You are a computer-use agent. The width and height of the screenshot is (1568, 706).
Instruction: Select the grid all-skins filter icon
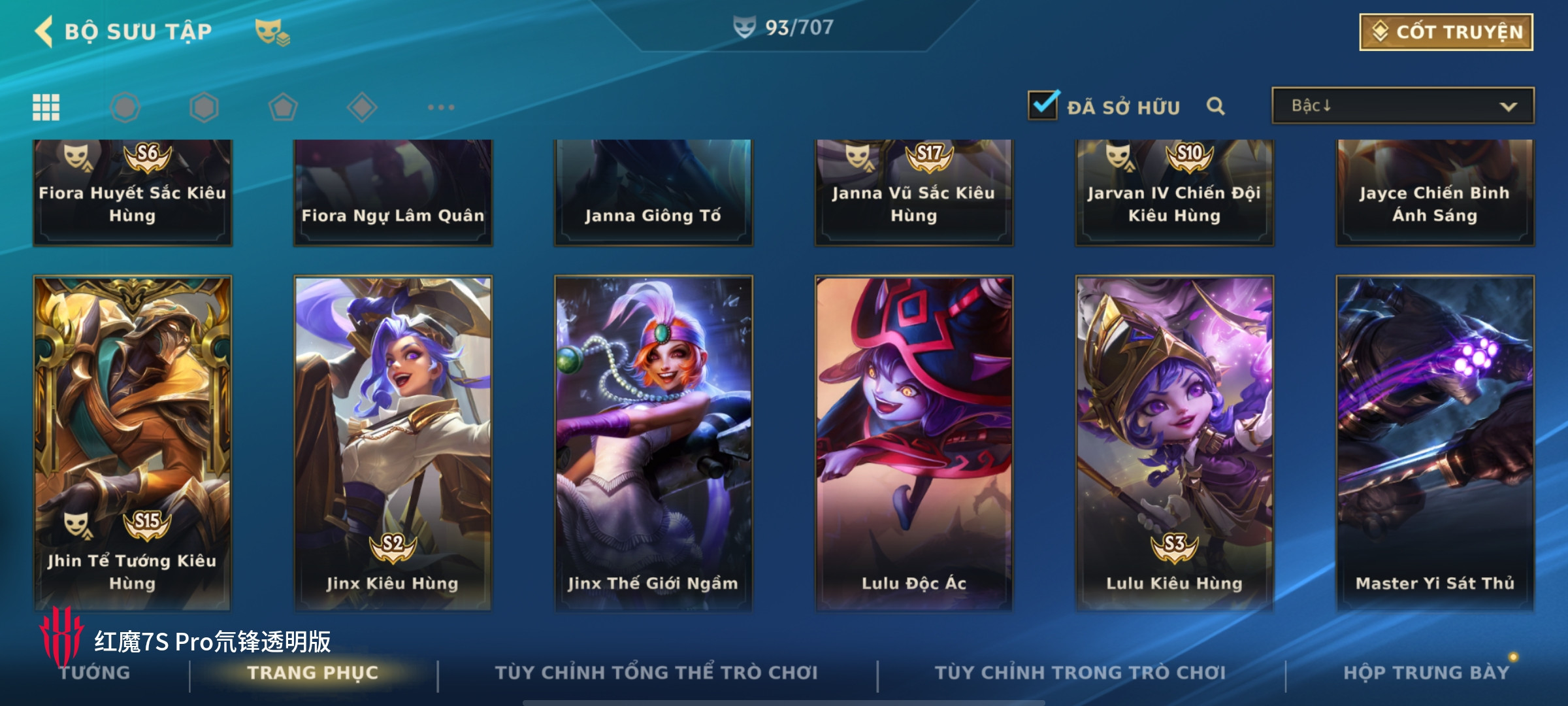tap(46, 107)
